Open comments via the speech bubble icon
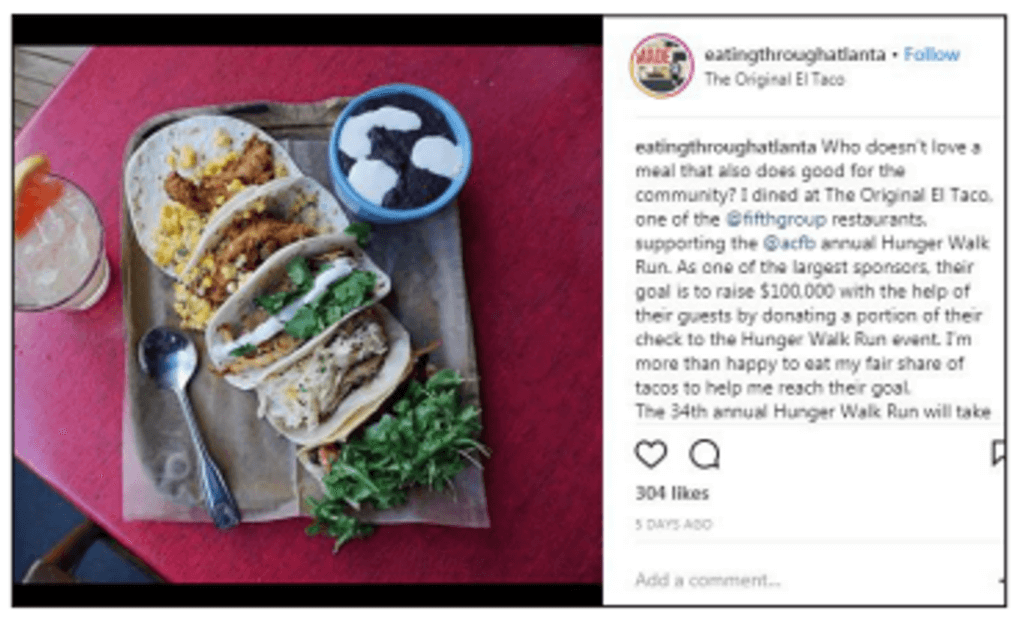The width and height of the screenshot is (1024, 627). pyautogui.click(x=705, y=454)
